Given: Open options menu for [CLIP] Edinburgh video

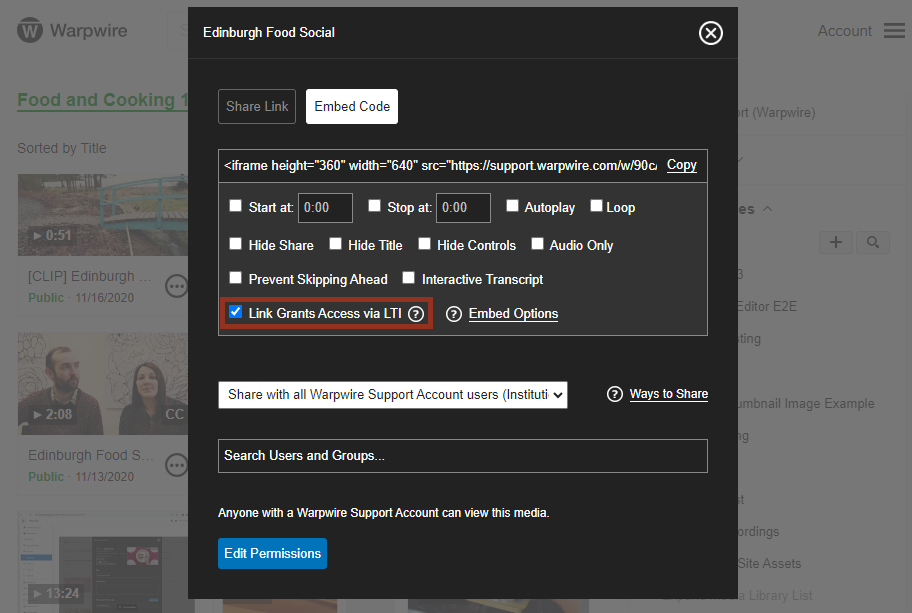Looking at the screenshot, I should 176,286.
